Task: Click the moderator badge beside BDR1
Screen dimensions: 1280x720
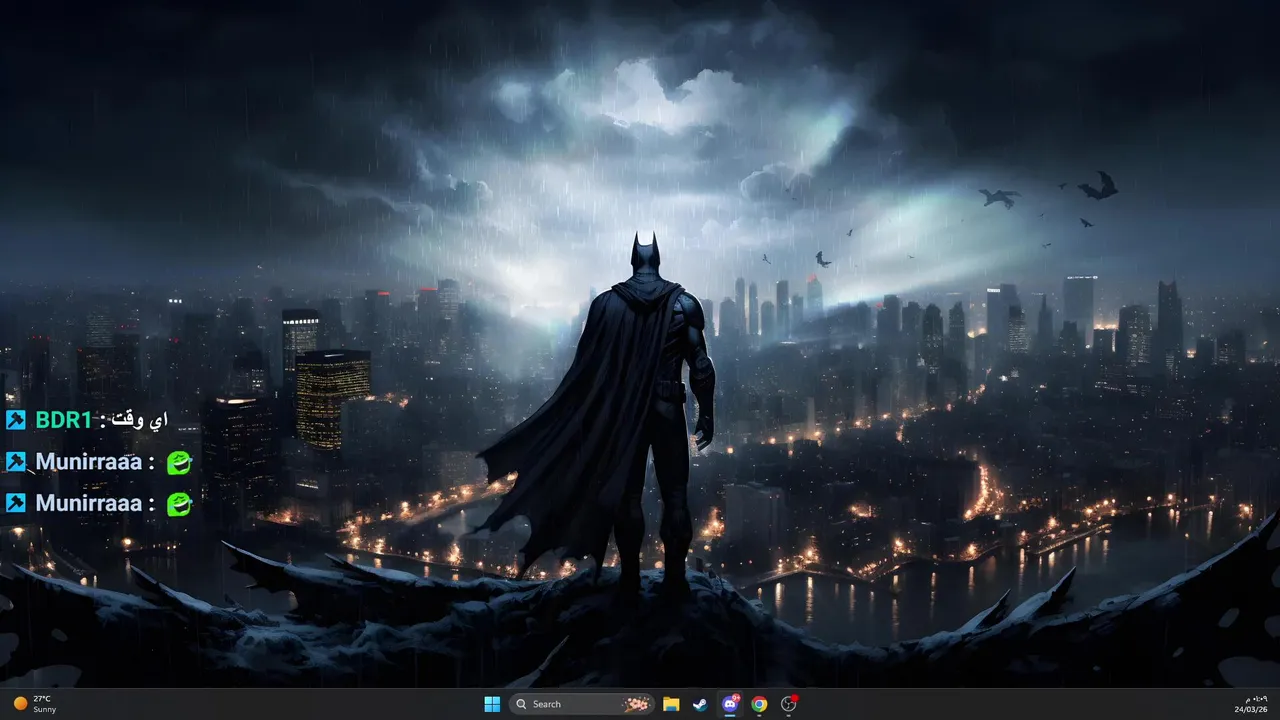Action: pos(16,420)
